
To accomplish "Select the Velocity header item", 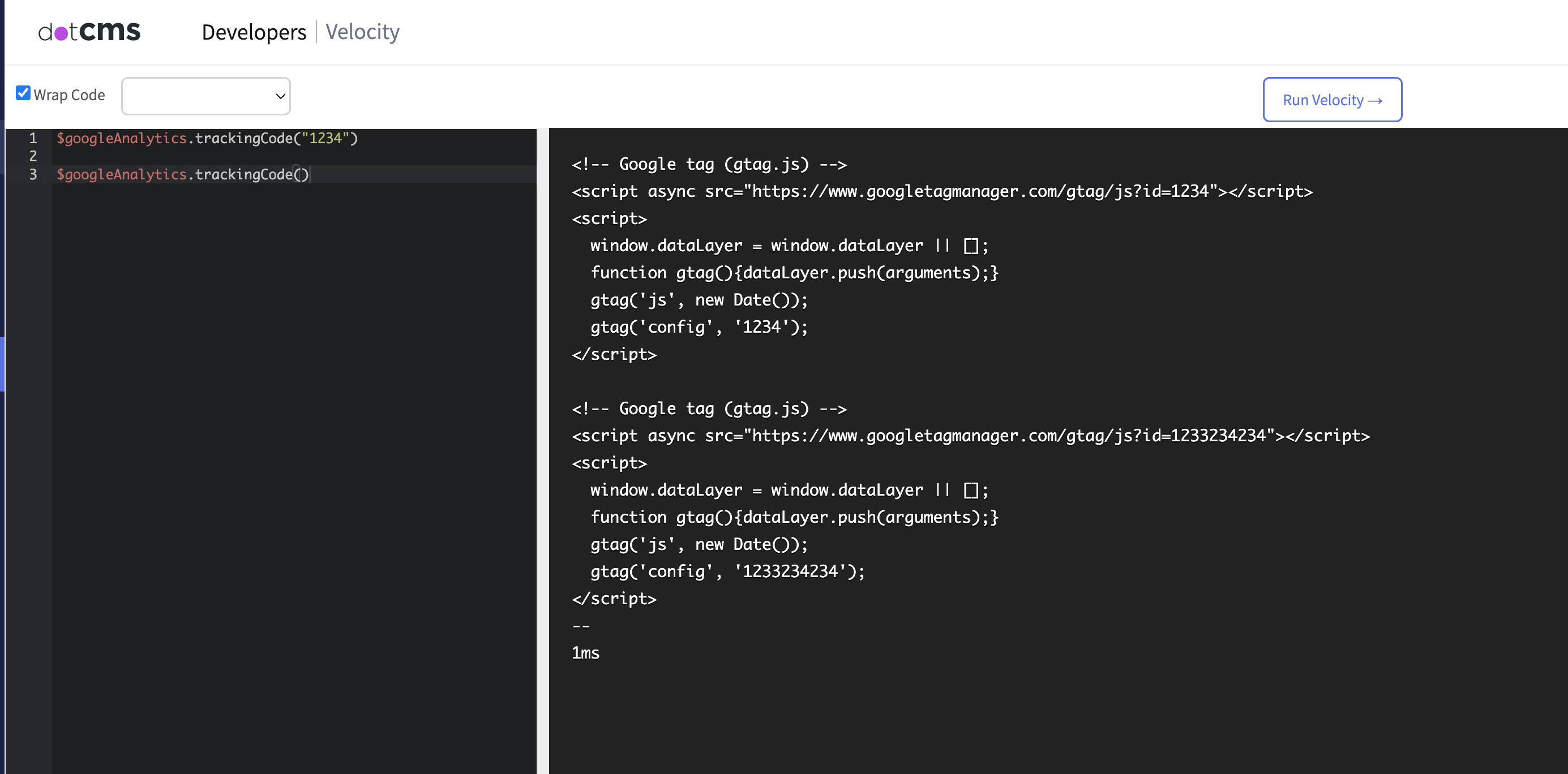I will (362, 32).
